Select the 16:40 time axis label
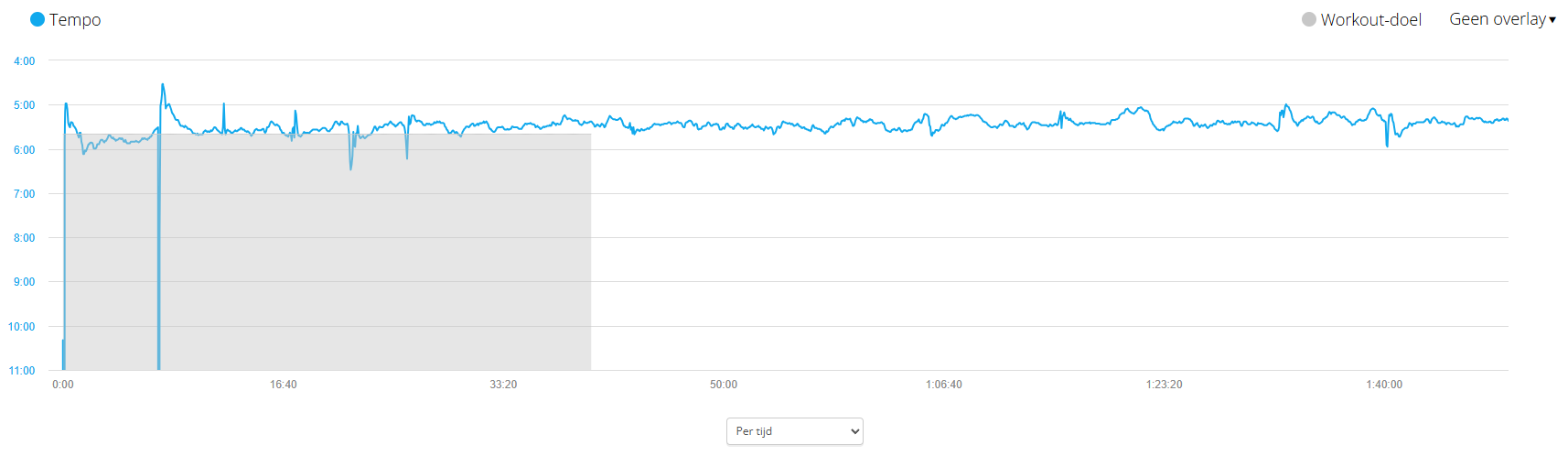 [284, 385]
